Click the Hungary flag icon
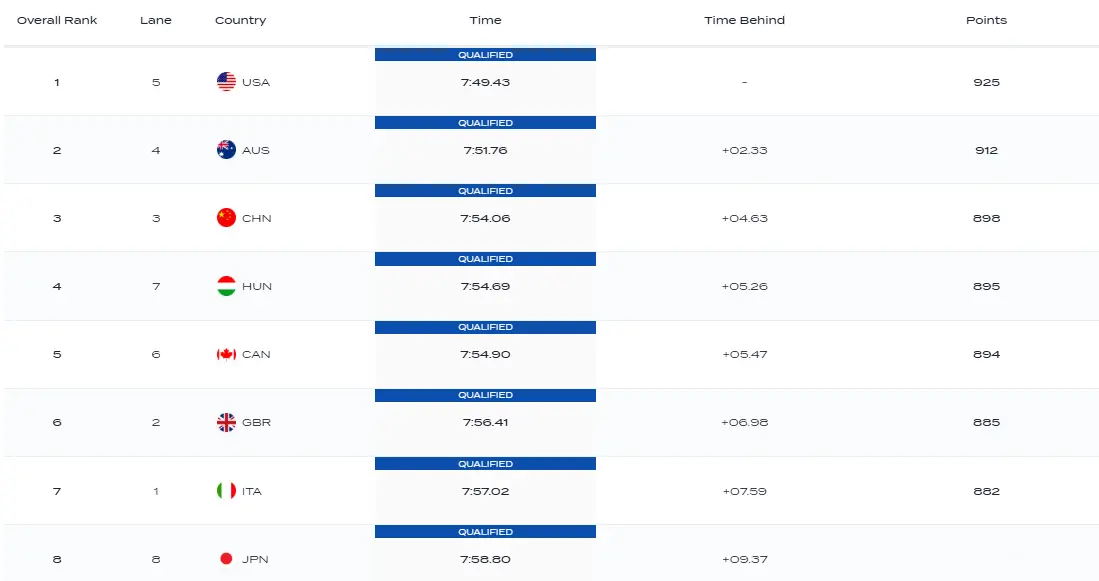 click(x=226, y=286)
